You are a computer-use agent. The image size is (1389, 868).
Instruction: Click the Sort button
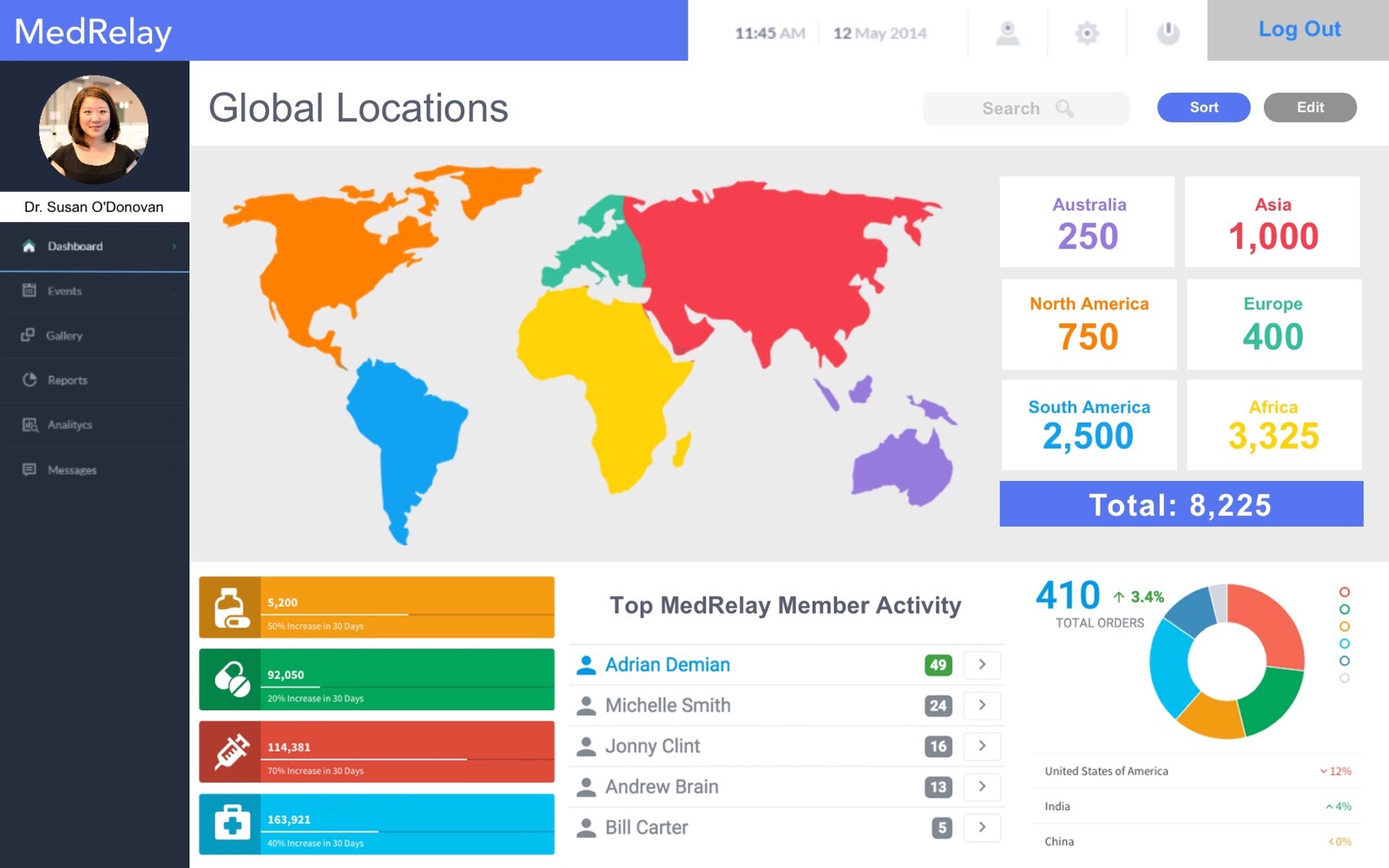(1203, 108)
